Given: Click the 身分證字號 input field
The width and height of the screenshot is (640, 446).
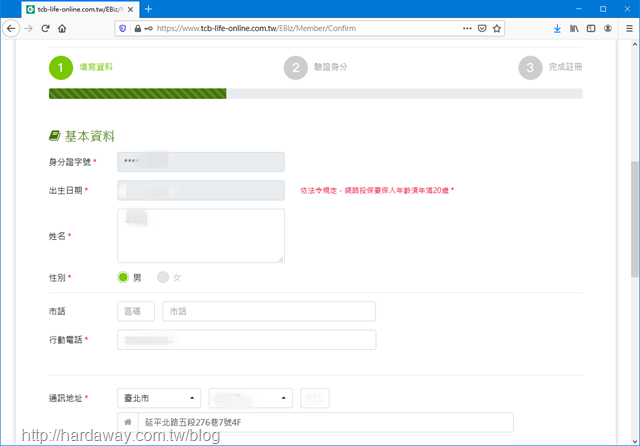Looking at the screenshot, I should [201, 162].
